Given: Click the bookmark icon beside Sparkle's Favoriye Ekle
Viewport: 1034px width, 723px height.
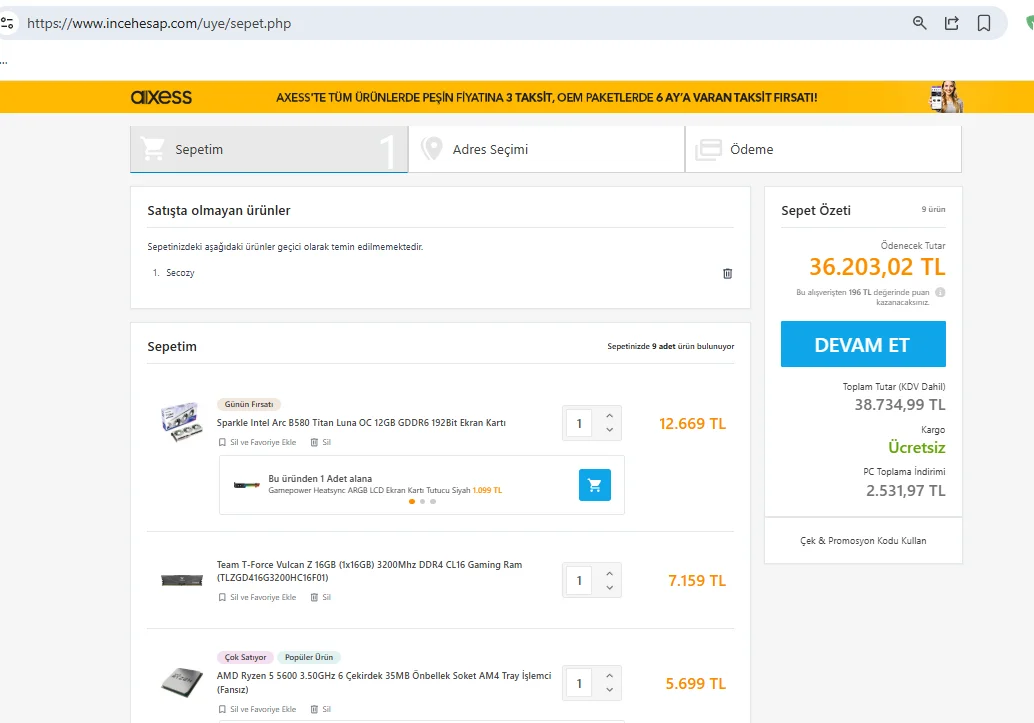Looking at the screenshot, I should [x=222, y=443].
